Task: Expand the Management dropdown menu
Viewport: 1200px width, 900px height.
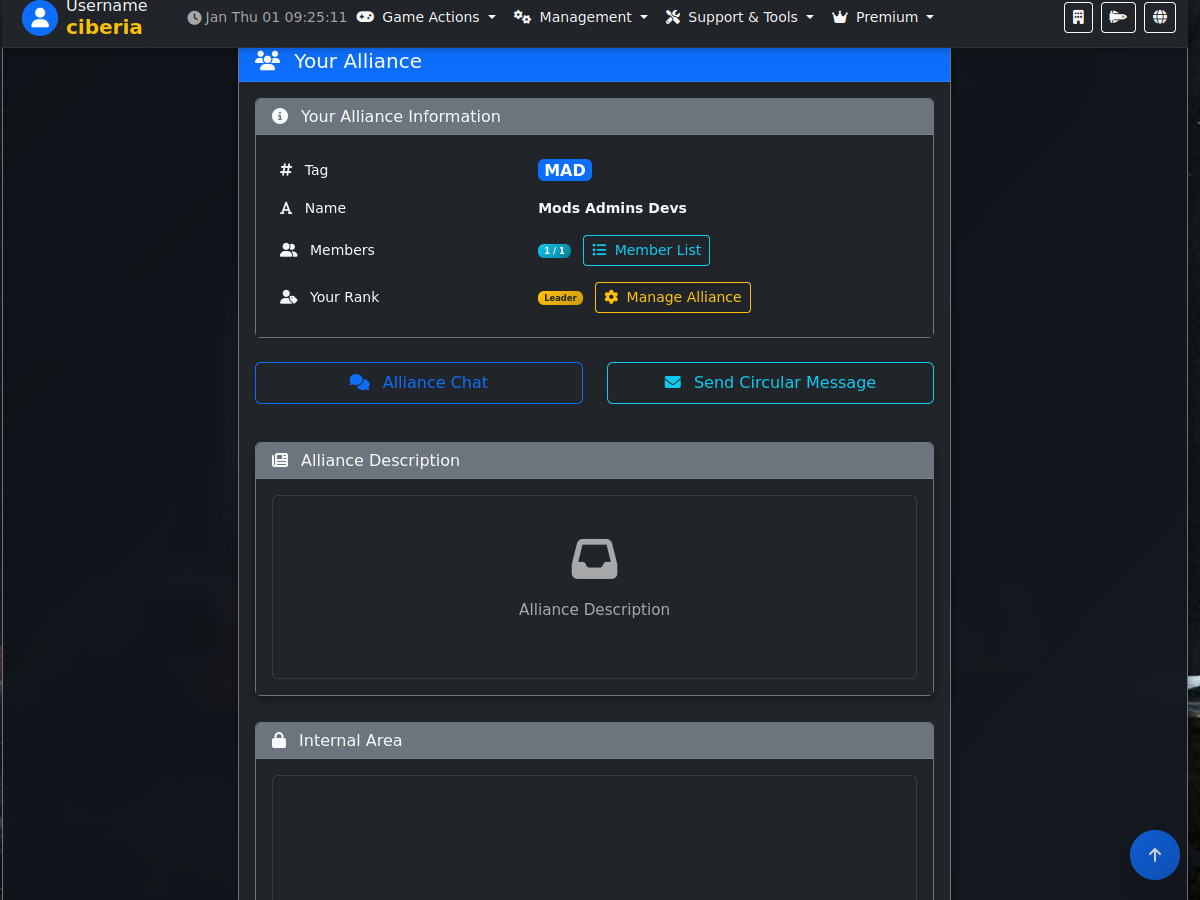Action: coord(581,17)
